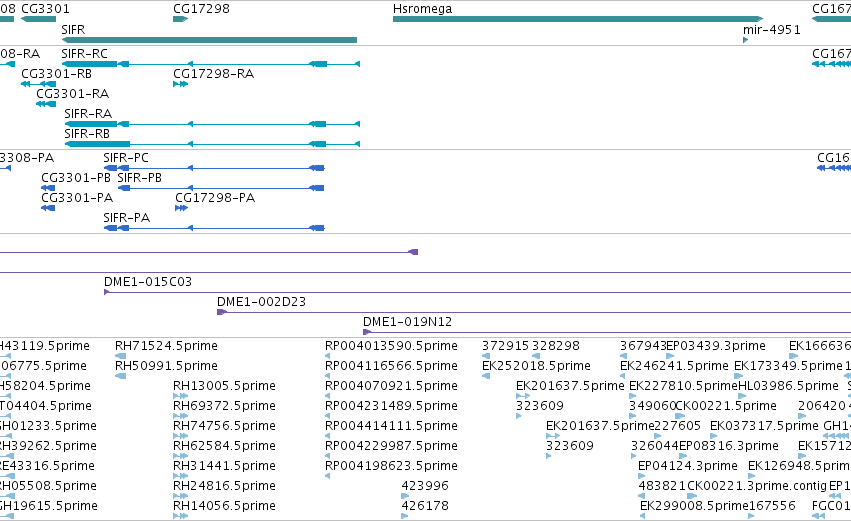Screen dimensions: 851x521
Task: Select the CG3301-PA protein label
Action: [77, 198]
